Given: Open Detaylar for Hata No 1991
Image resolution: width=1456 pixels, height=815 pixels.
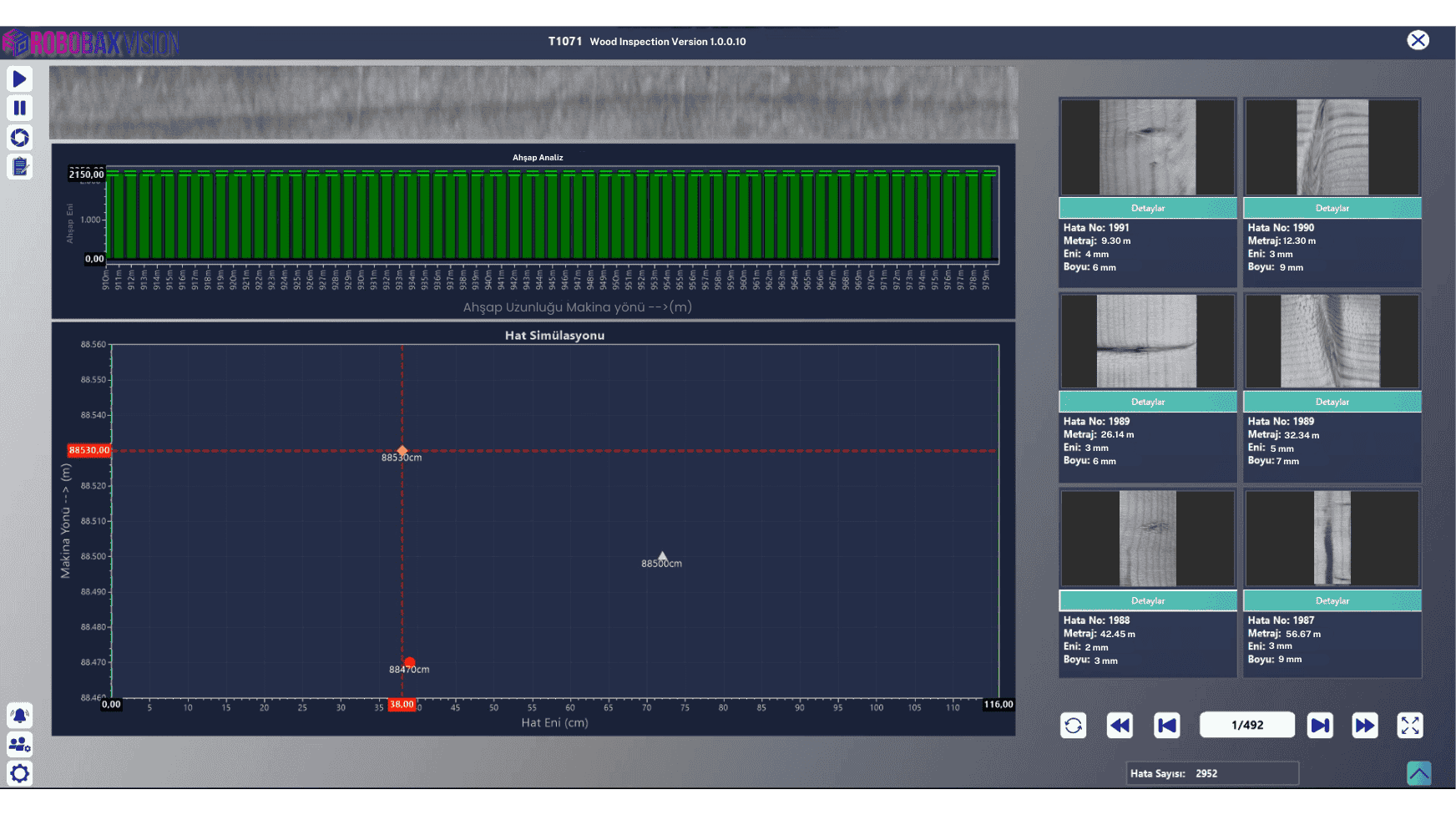Looking at the screenshot, I should pos(1148,208).
